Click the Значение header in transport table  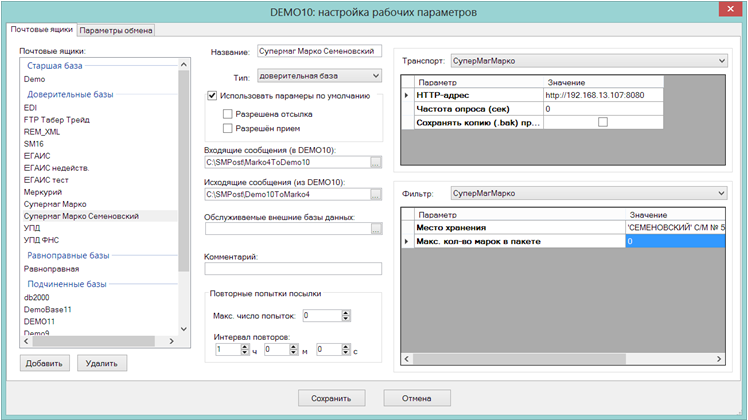pyautogui.click(x=603, y=82)
